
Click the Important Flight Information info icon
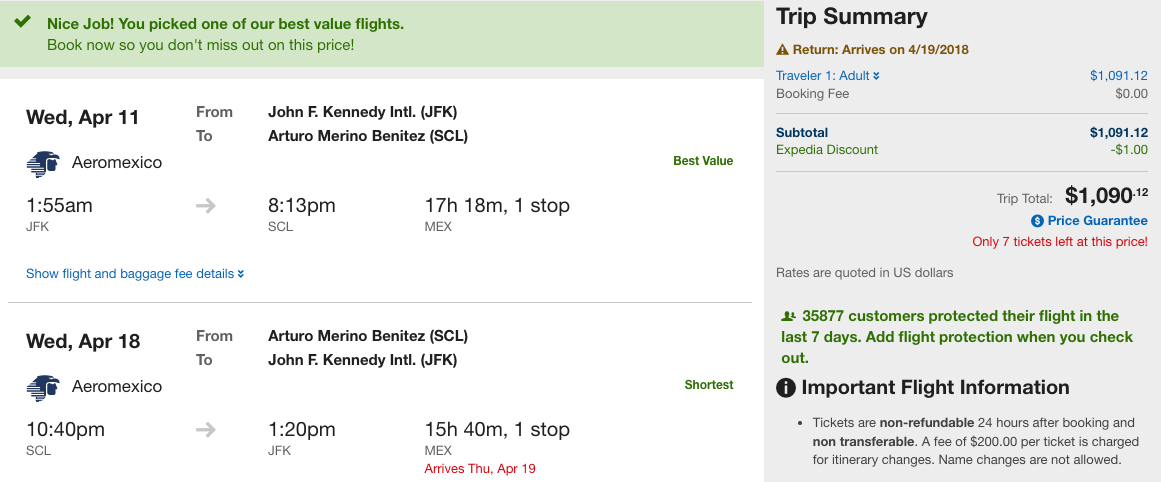coord(786,388)
